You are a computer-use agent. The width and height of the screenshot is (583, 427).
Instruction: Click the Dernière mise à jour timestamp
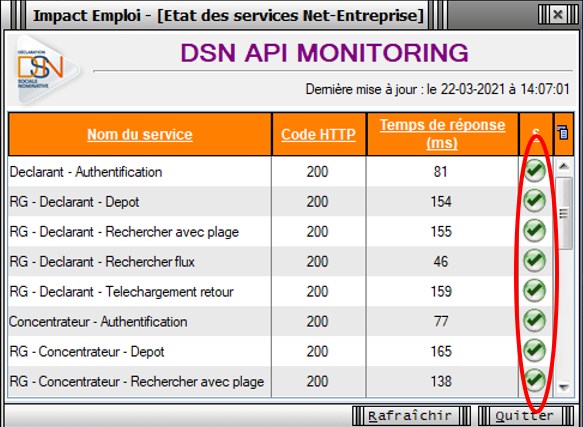tap(438, 89)
